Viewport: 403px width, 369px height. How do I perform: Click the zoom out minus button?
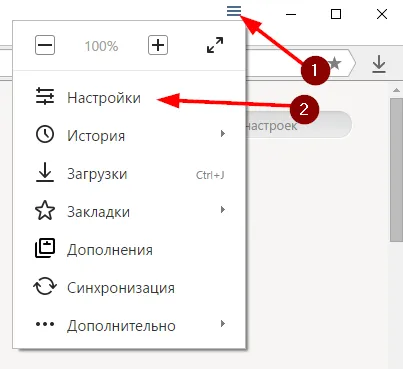(x=45, y=45)
